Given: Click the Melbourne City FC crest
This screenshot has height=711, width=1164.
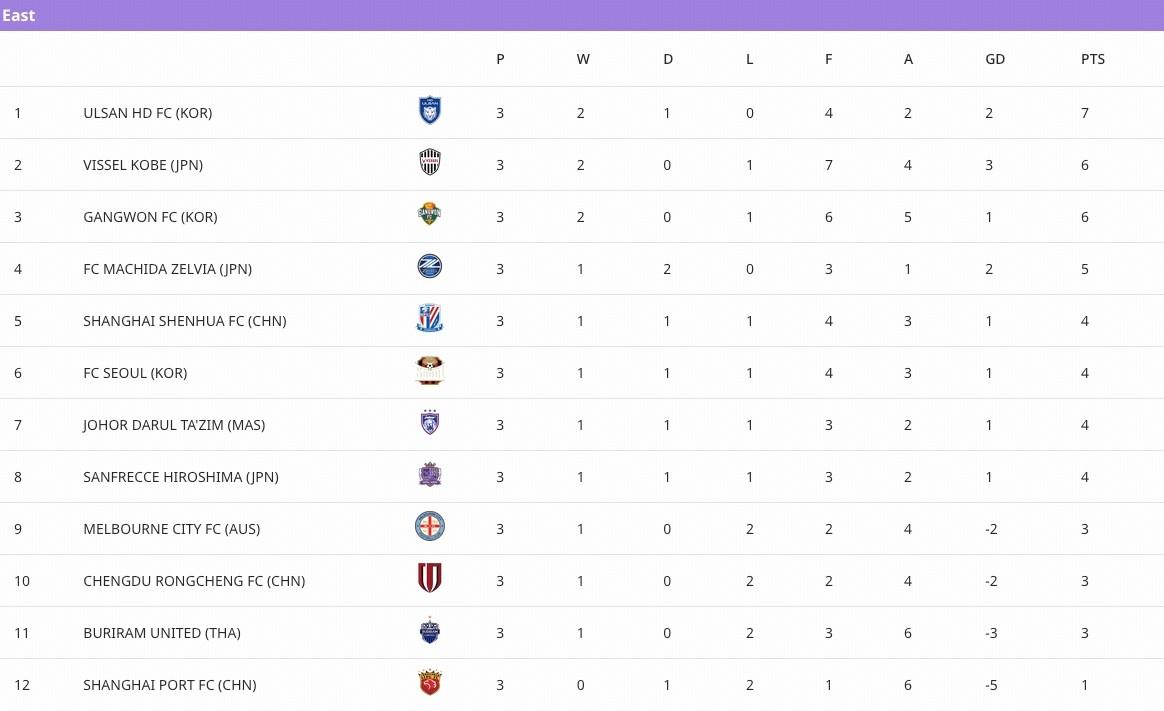Looking at the screenshot, I should 430,527.
